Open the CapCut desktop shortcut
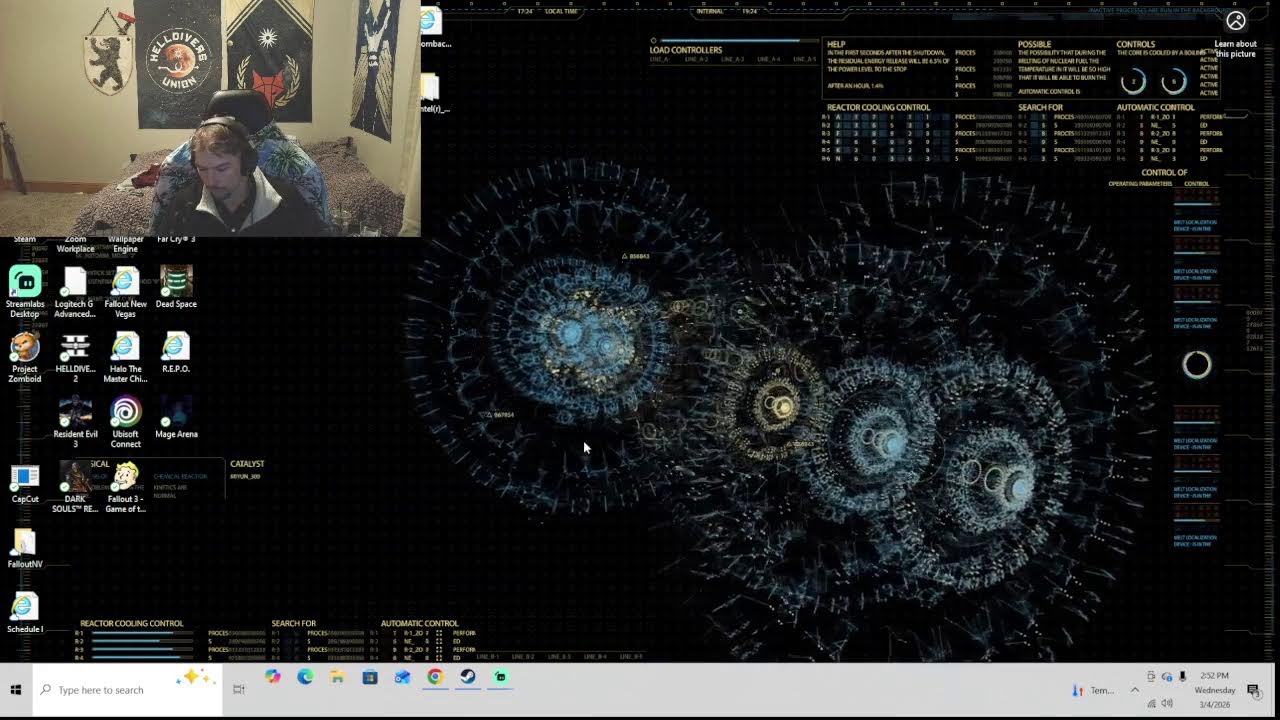 click(x=25, y=483)
